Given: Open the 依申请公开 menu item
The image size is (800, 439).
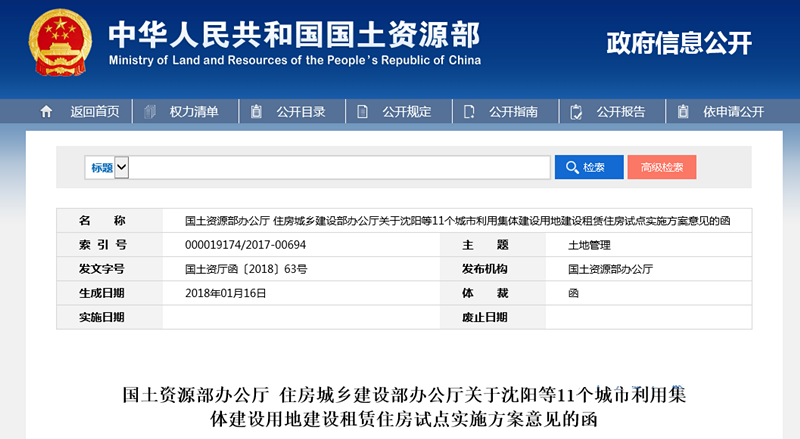Looking at the screenshot, I should click(733, 112).
